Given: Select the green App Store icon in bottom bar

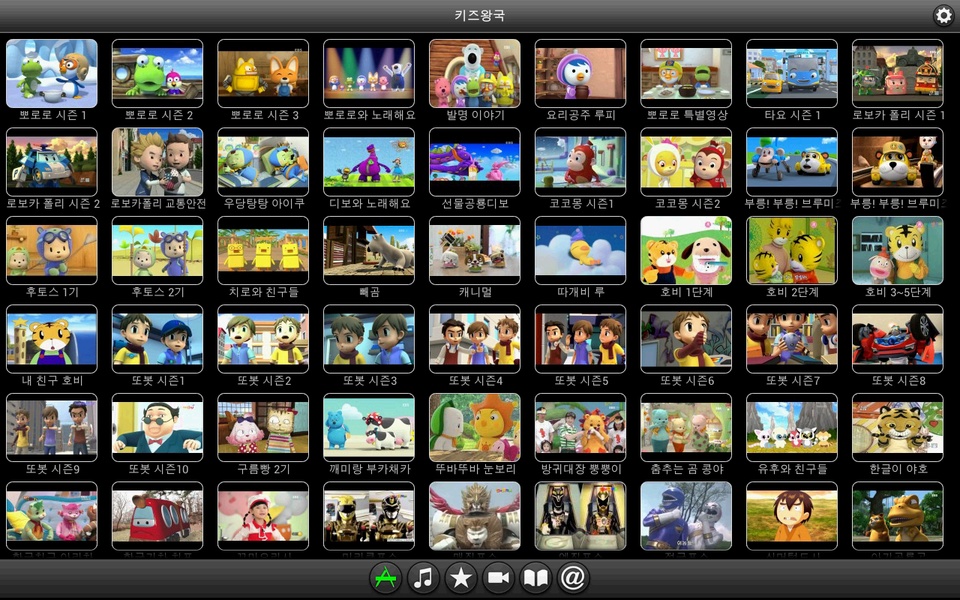Looking at the screenshot, I should [385, 577].
